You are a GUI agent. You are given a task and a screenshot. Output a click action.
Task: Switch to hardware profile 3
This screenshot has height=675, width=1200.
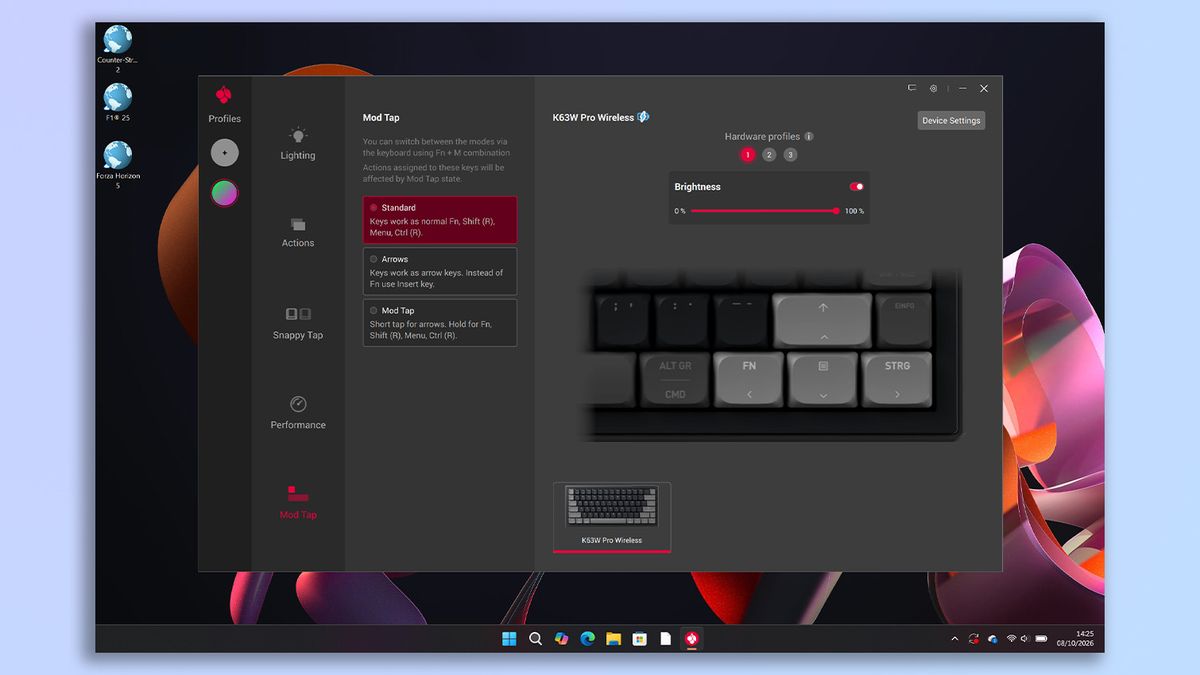[x=790, y=155]
